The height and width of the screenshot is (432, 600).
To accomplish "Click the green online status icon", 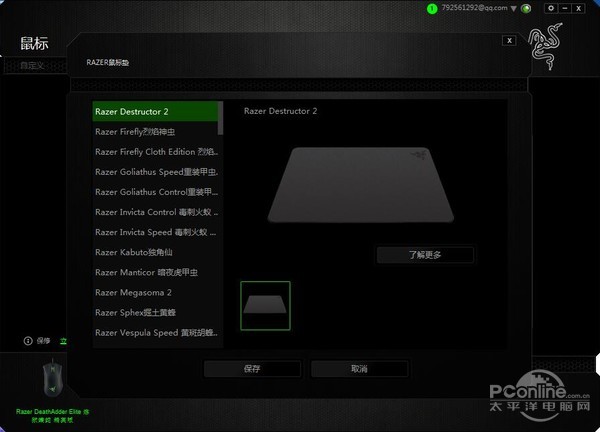I will (432, 8).
